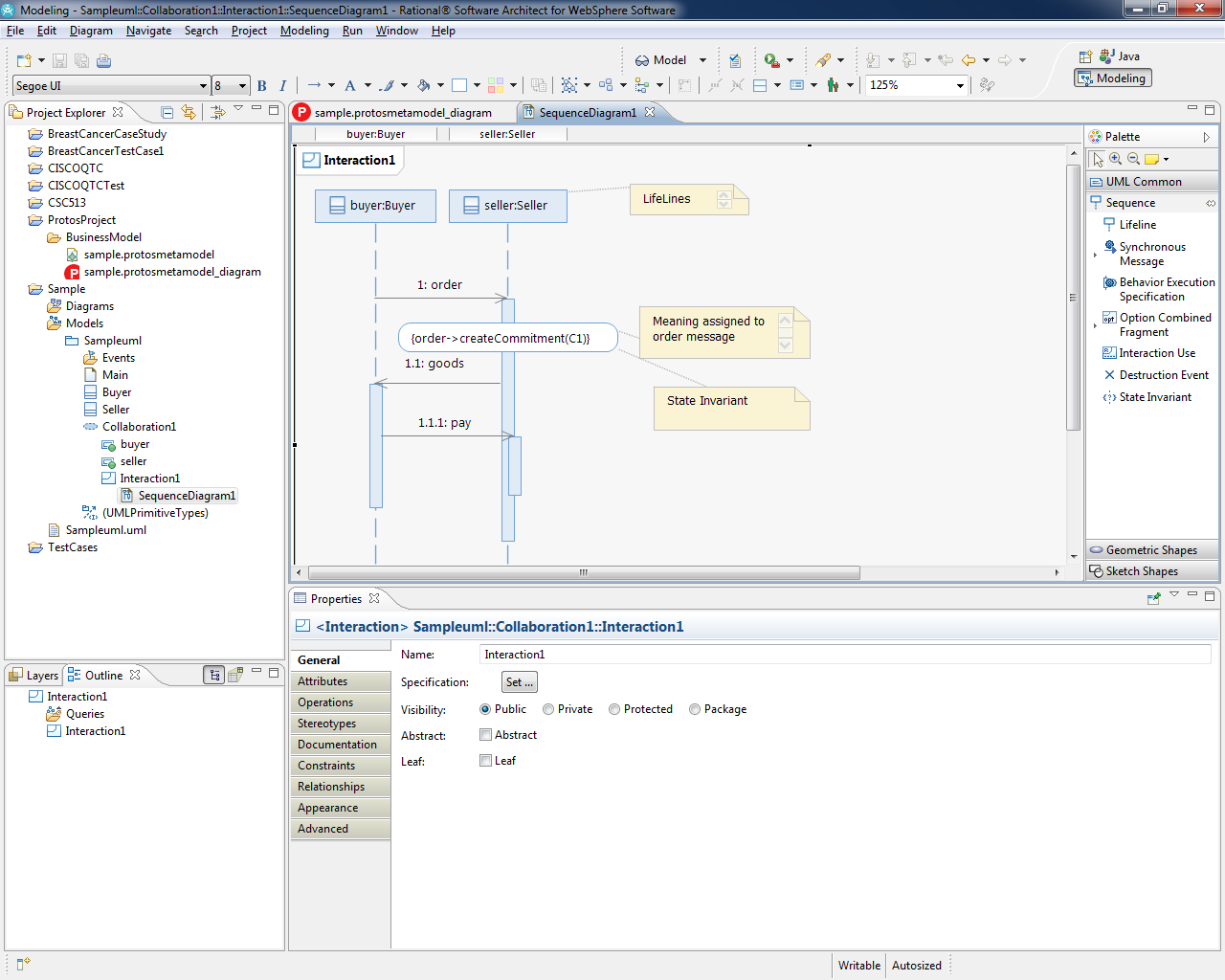Click the Print toolbar icon

(x=103, y=60)
